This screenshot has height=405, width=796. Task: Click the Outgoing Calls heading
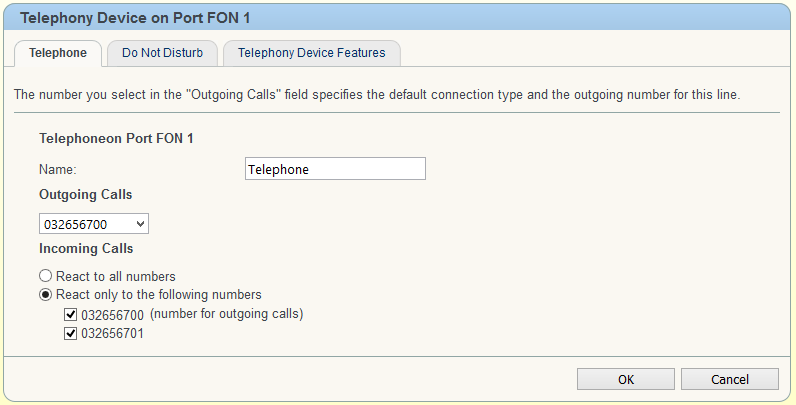[x=86, y=194]
